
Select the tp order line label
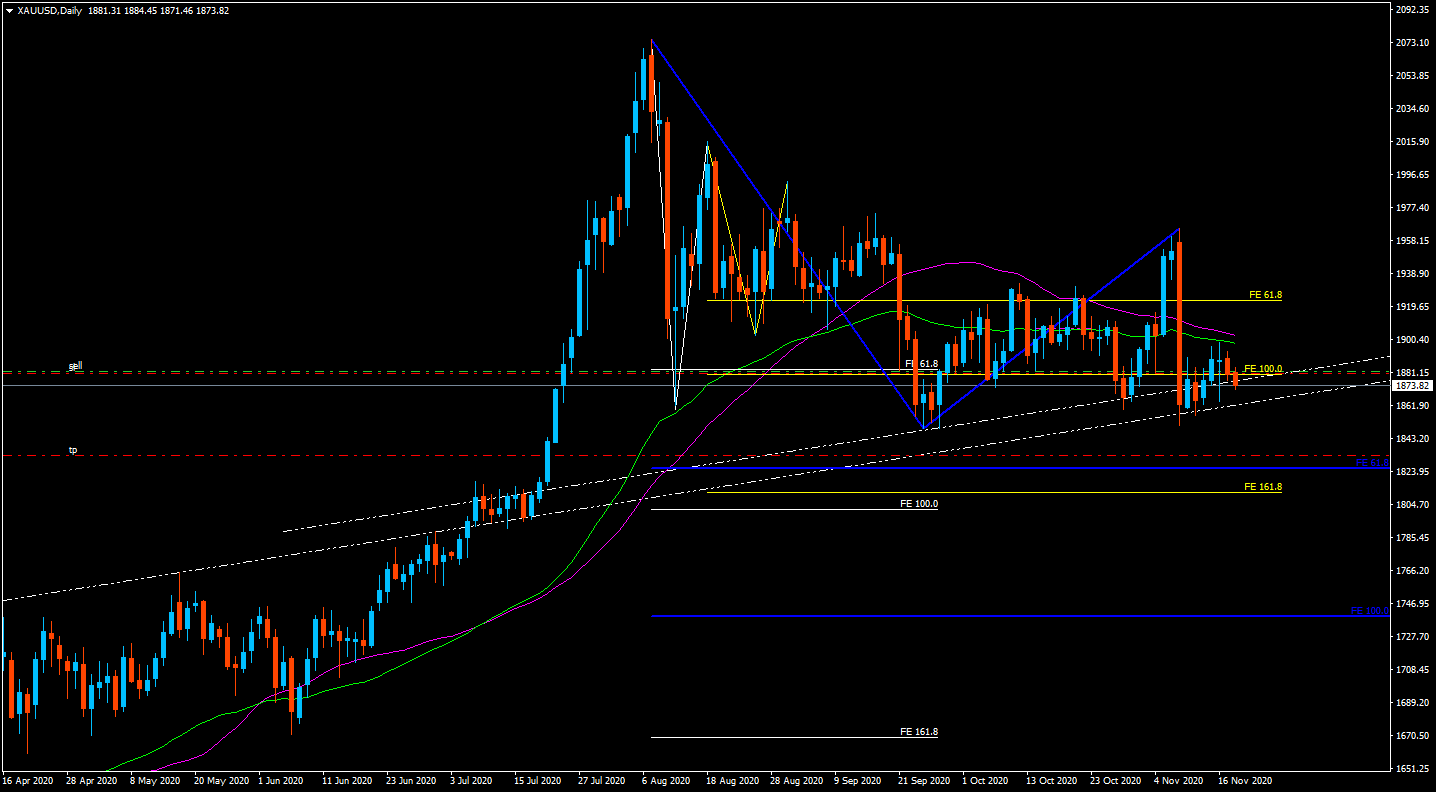click(73, 450)
